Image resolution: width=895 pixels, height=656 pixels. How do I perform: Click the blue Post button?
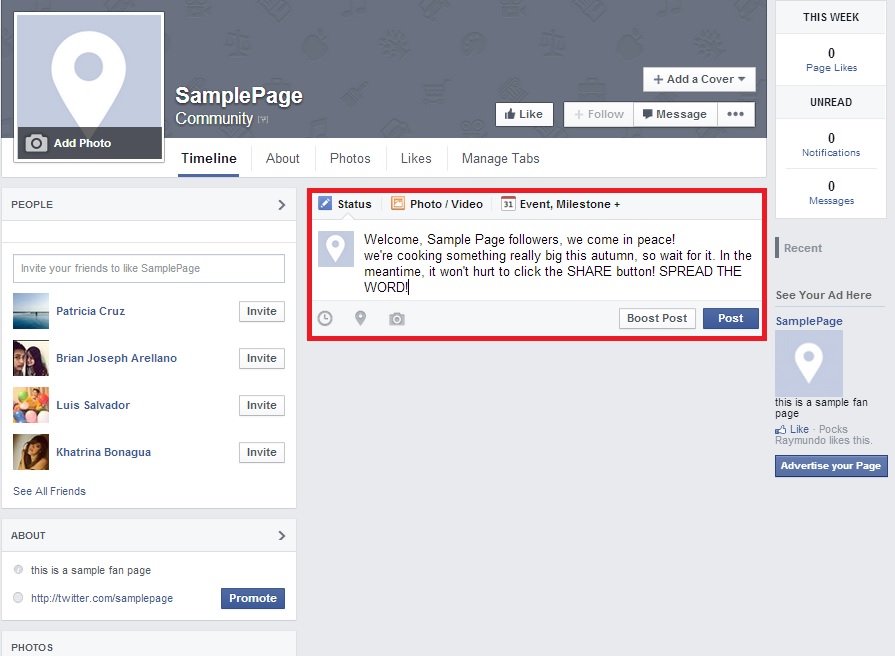(731, 318)
